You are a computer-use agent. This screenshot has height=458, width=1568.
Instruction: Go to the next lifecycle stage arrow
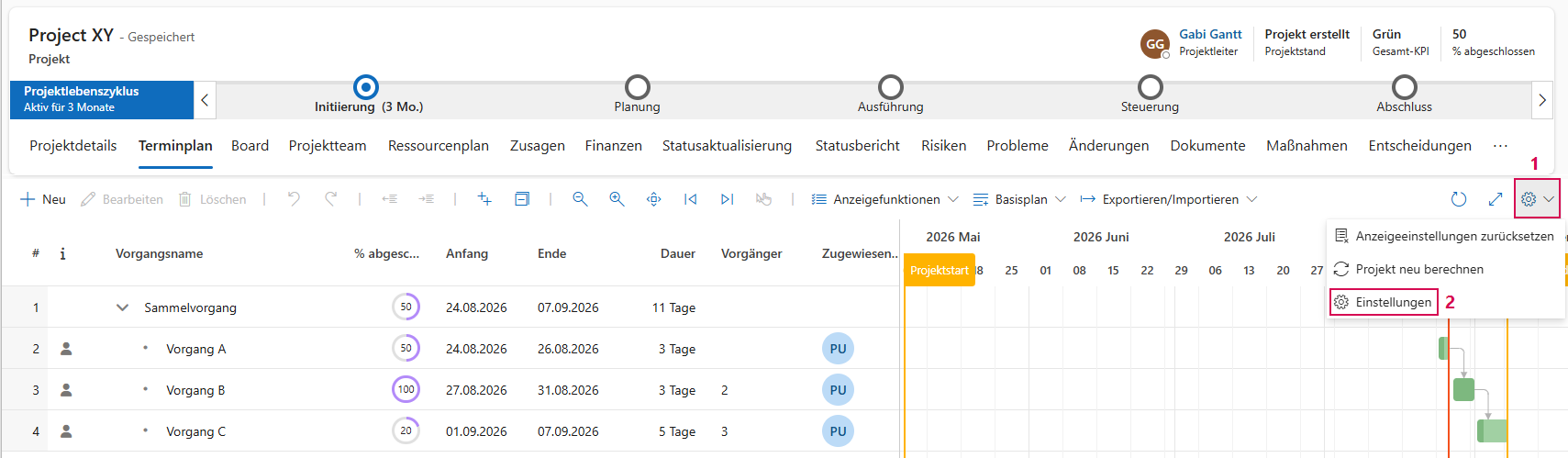pos(1542,100)
